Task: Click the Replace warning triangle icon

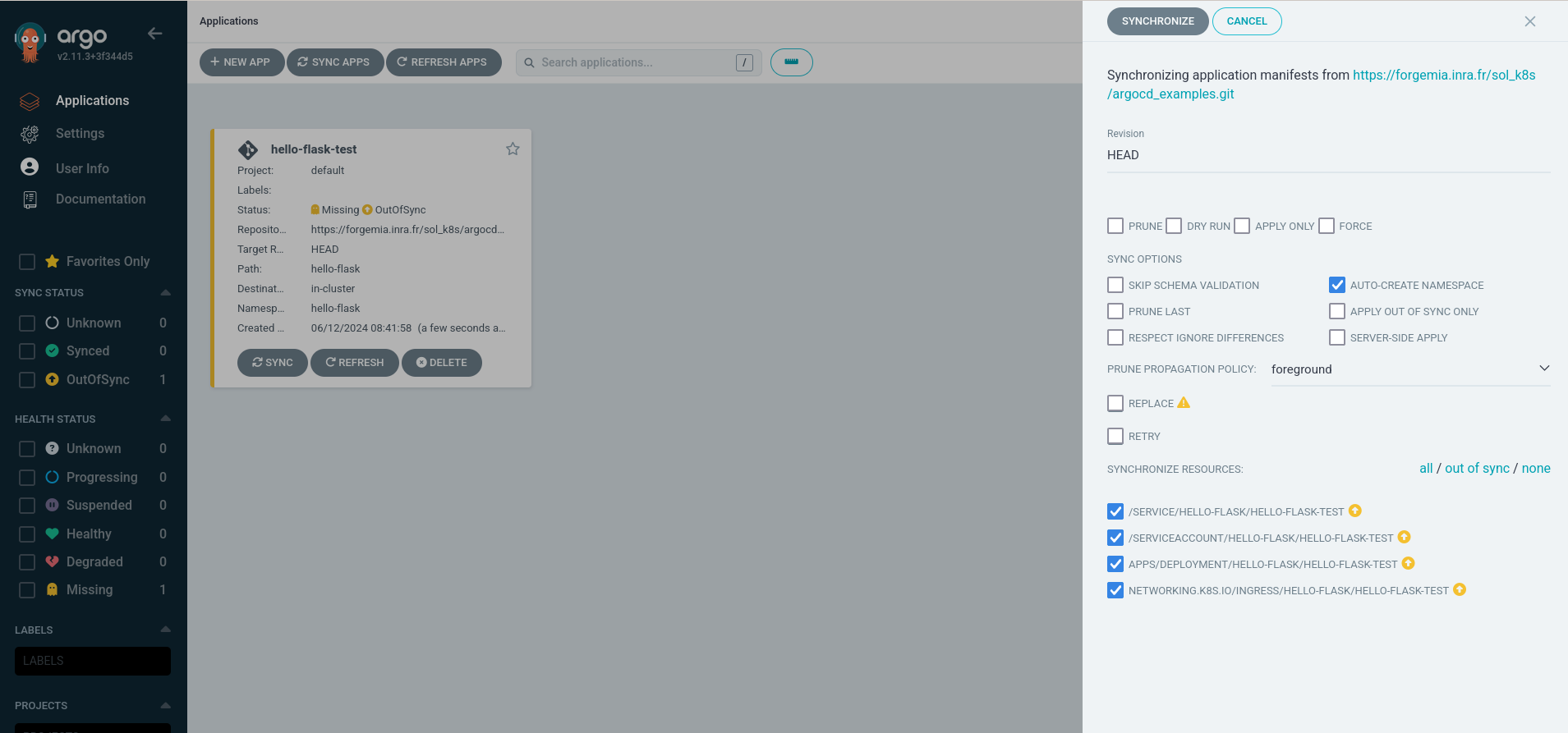Action: pos(1184,403)
